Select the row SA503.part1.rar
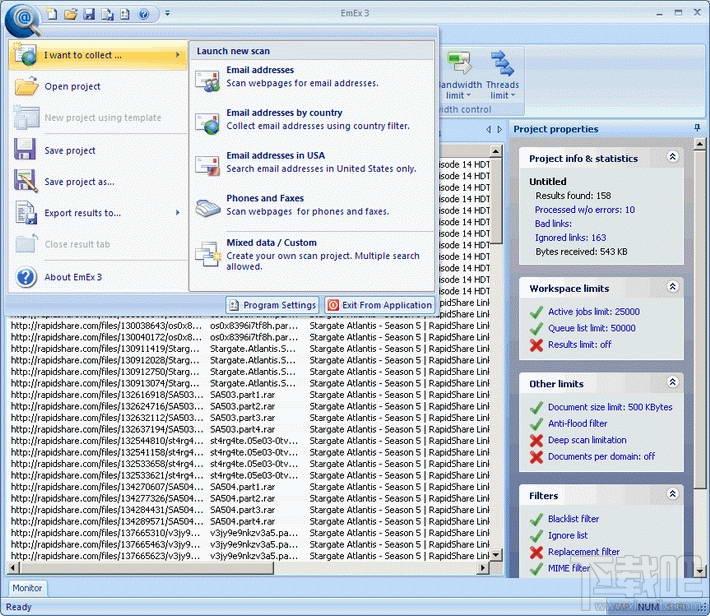 coord(250,395)
